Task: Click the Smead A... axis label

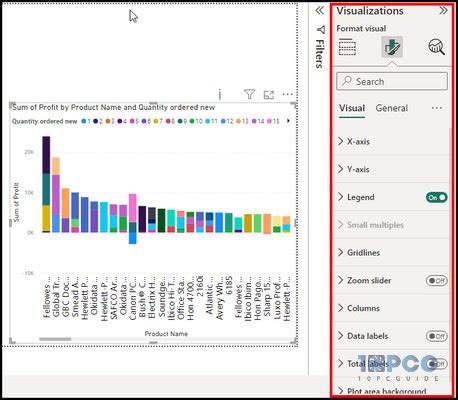Action: click(x=75, y=296)
